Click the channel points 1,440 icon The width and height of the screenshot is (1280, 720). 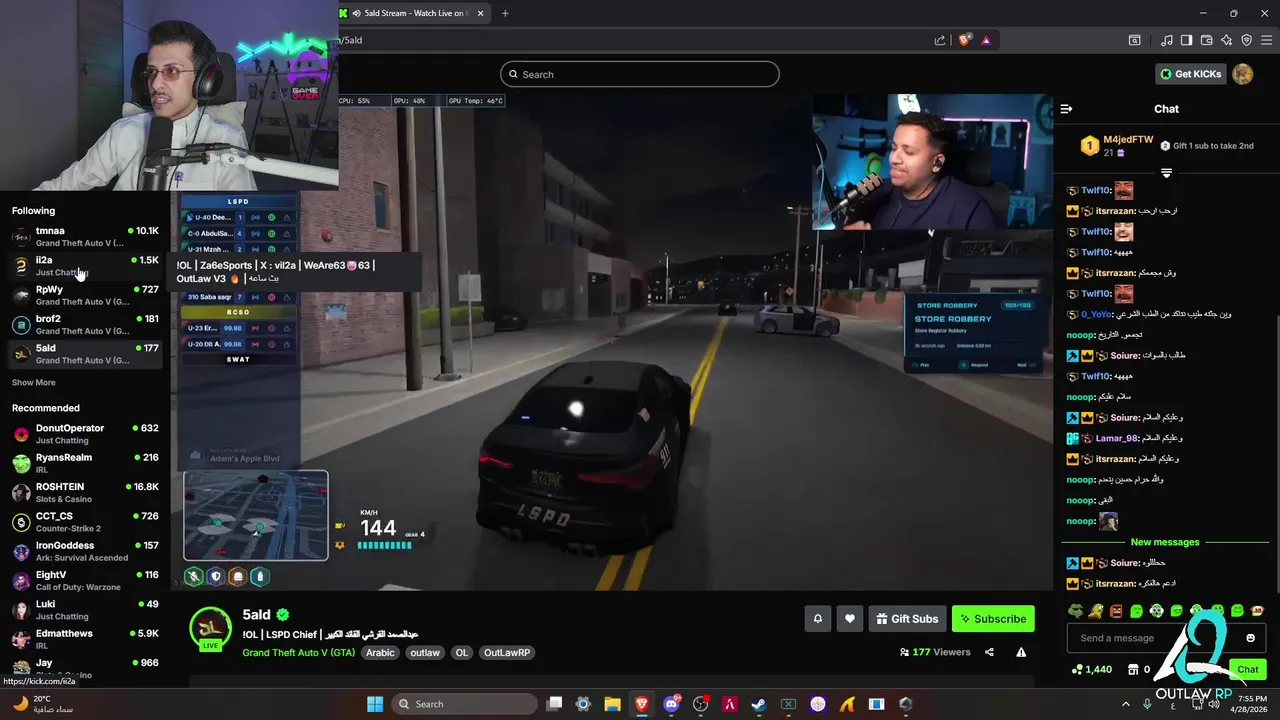[1077, 669]
